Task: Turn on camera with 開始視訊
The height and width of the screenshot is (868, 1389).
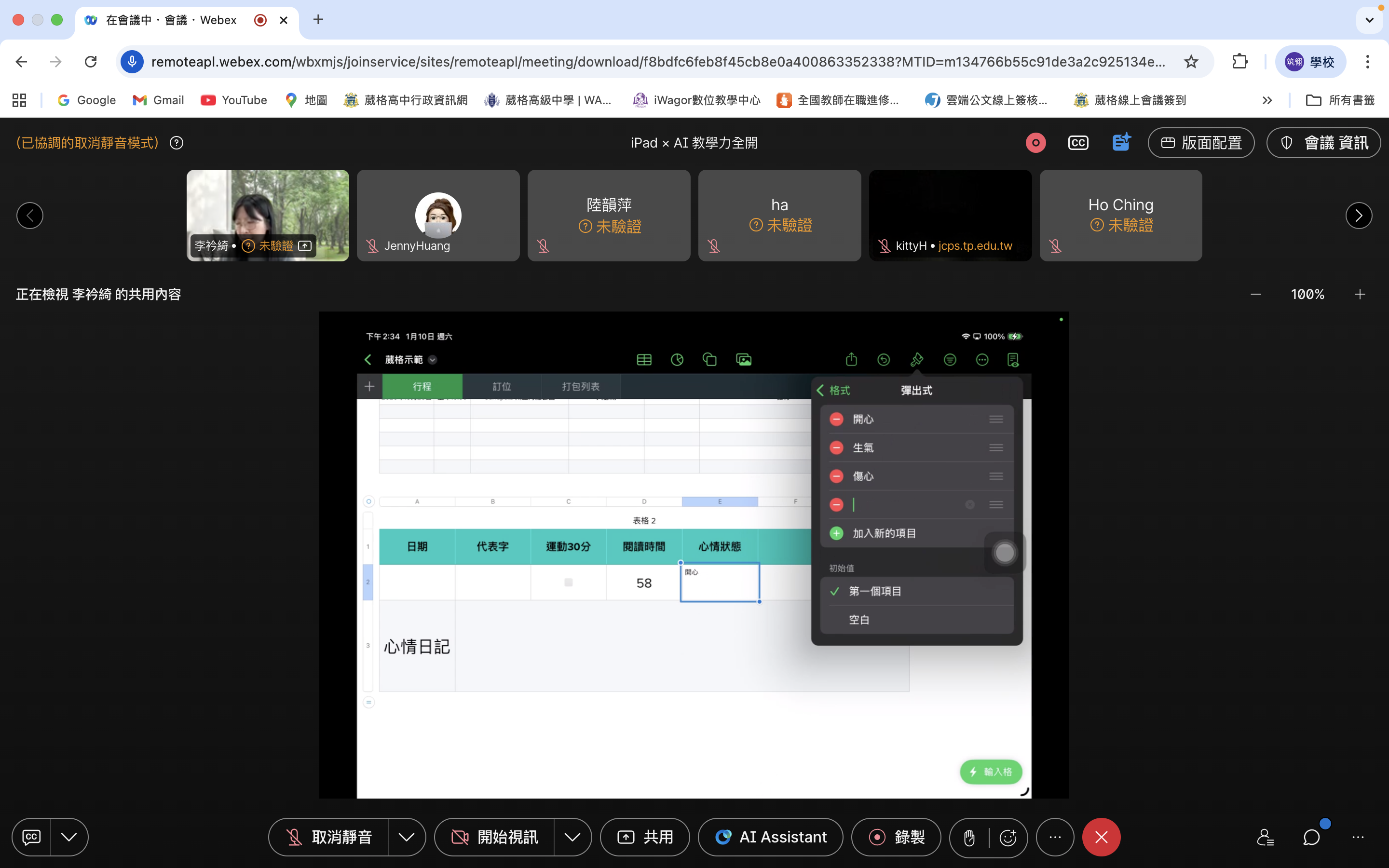Action: pos(495,837)
